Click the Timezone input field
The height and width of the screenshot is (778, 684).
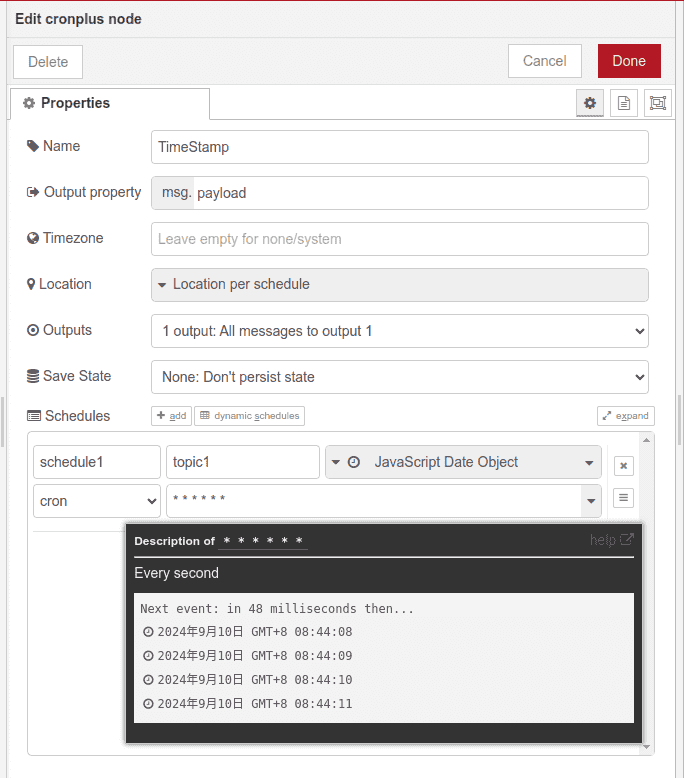pos(399,239)
